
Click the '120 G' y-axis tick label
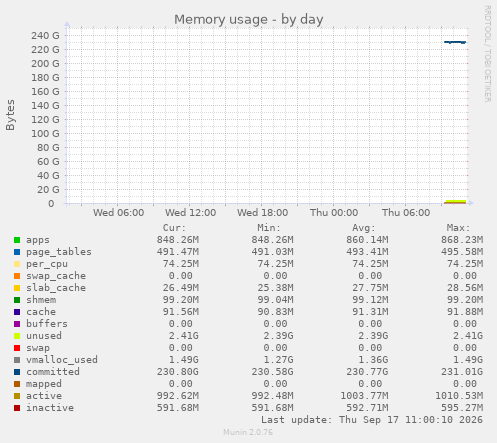[x=45, y=120]
